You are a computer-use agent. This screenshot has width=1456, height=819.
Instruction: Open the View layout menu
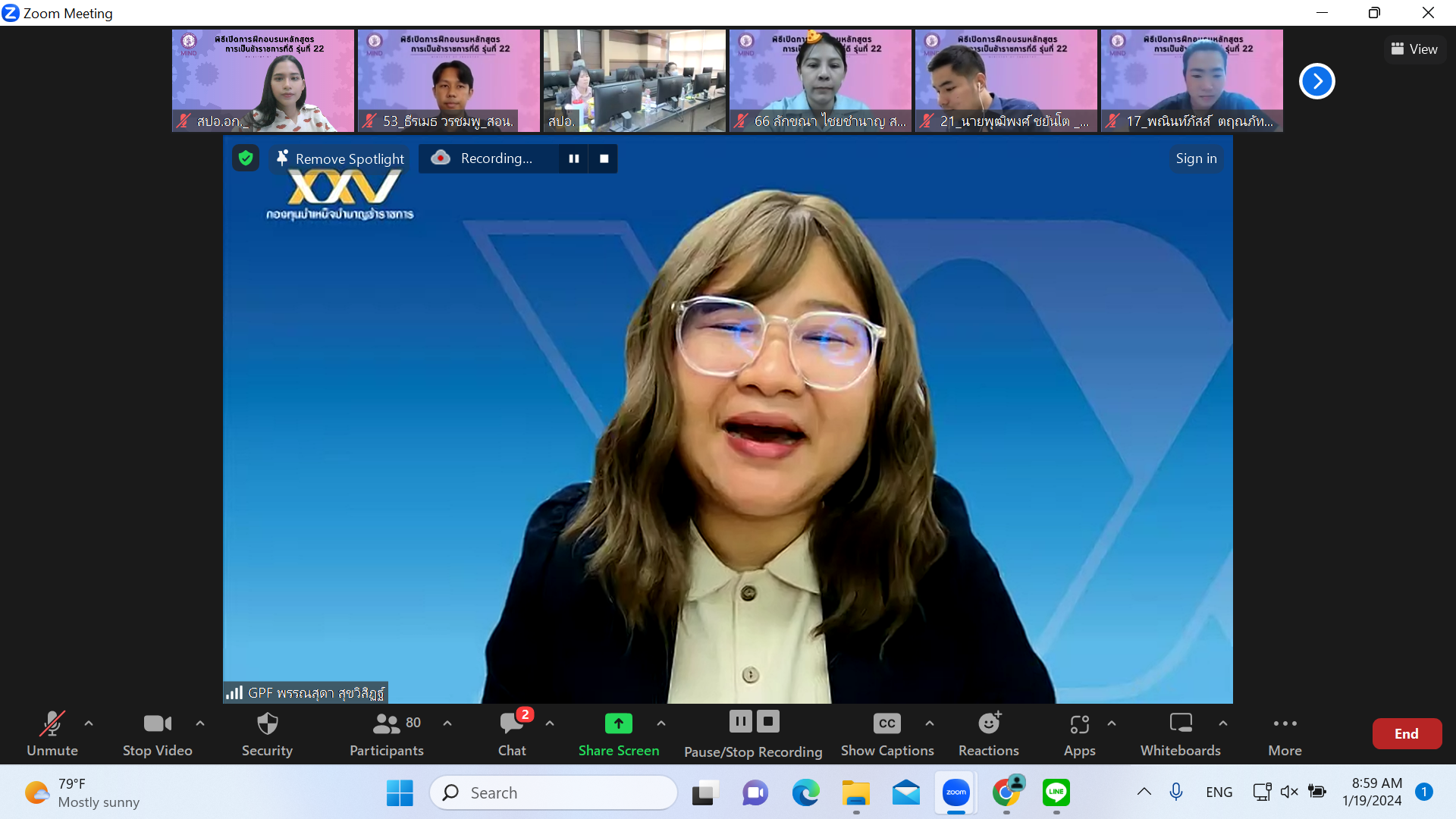(1414, 49)
